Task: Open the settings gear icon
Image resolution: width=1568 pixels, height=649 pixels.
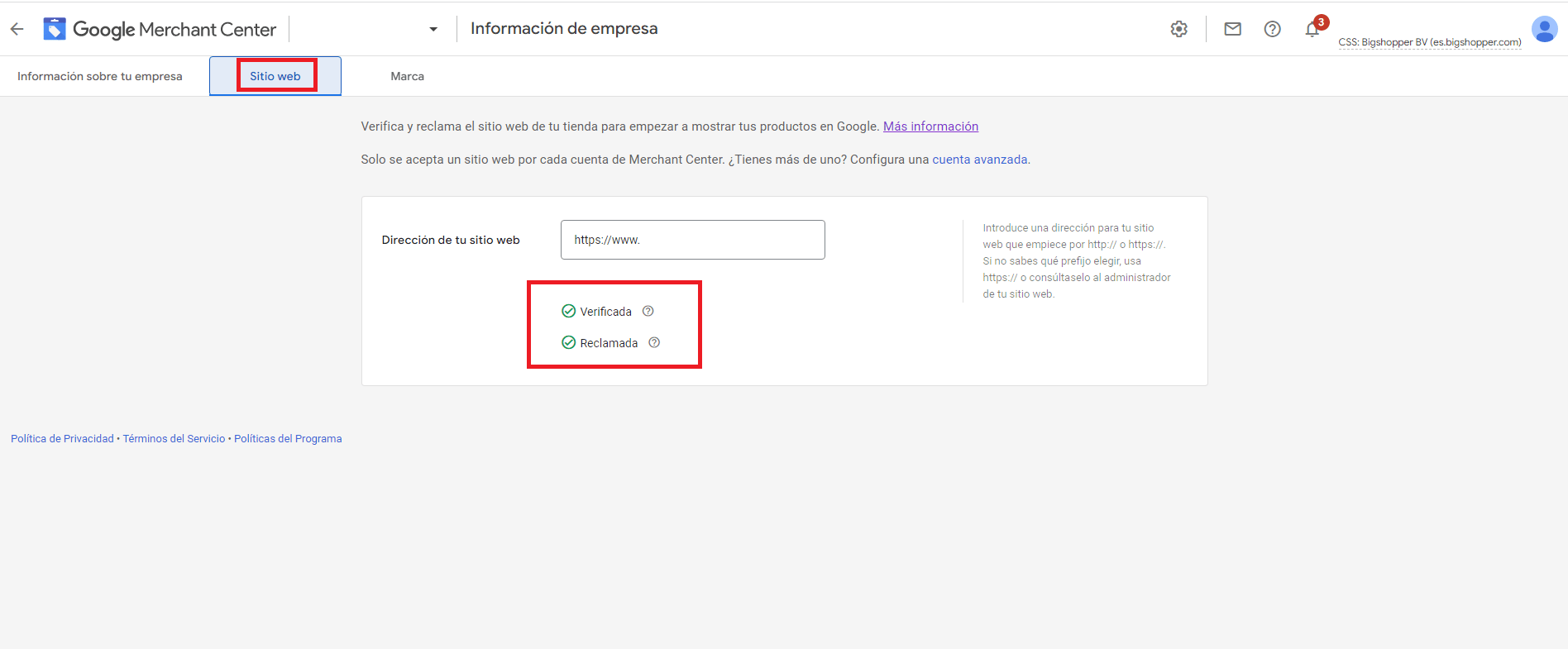Action: tap(1178, 29)
